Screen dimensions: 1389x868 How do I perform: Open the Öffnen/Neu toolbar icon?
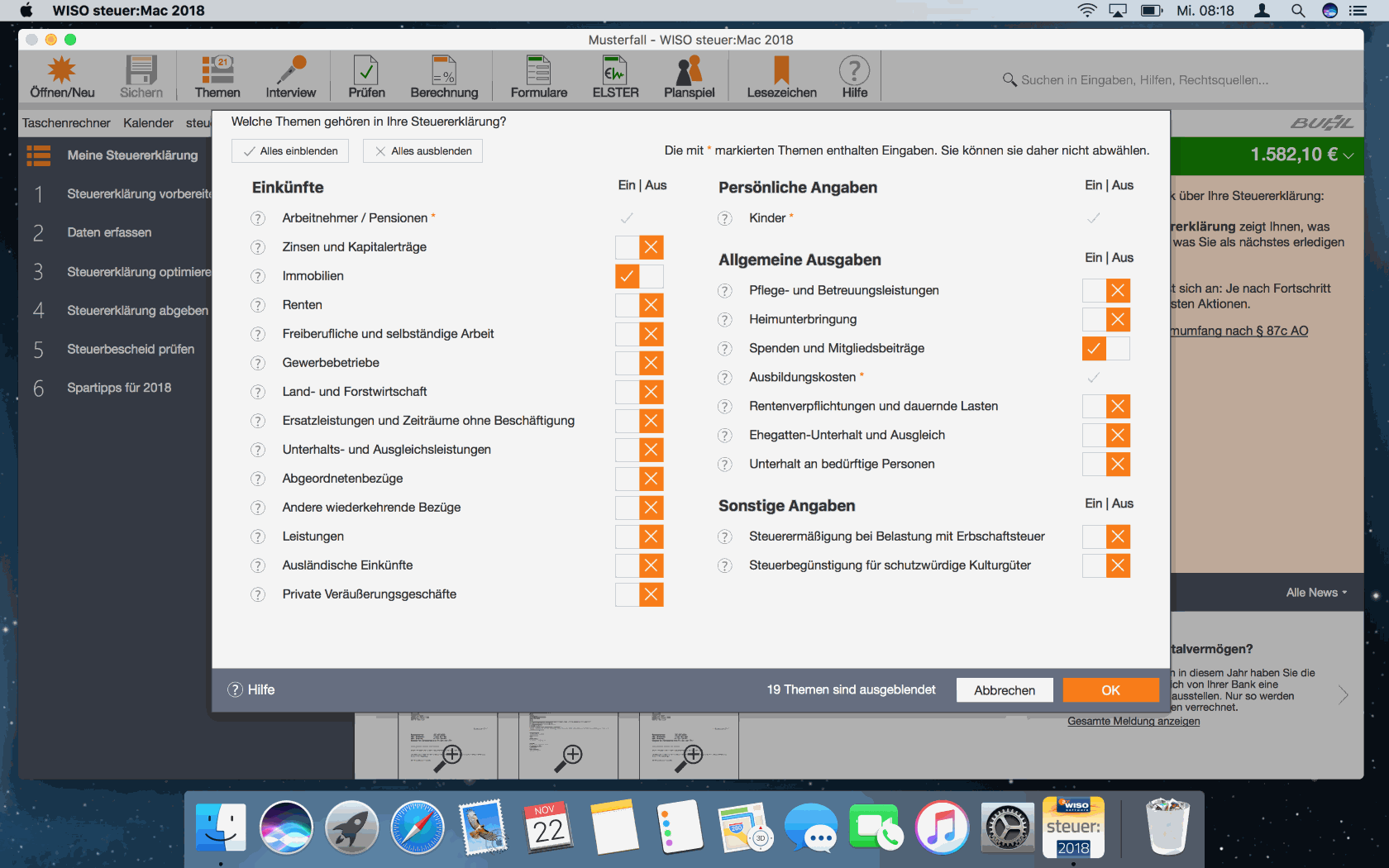(x=62, y=77)
